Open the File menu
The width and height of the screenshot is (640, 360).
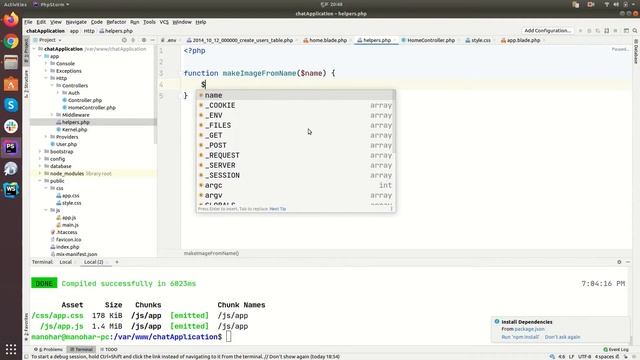tap(28, 22)
